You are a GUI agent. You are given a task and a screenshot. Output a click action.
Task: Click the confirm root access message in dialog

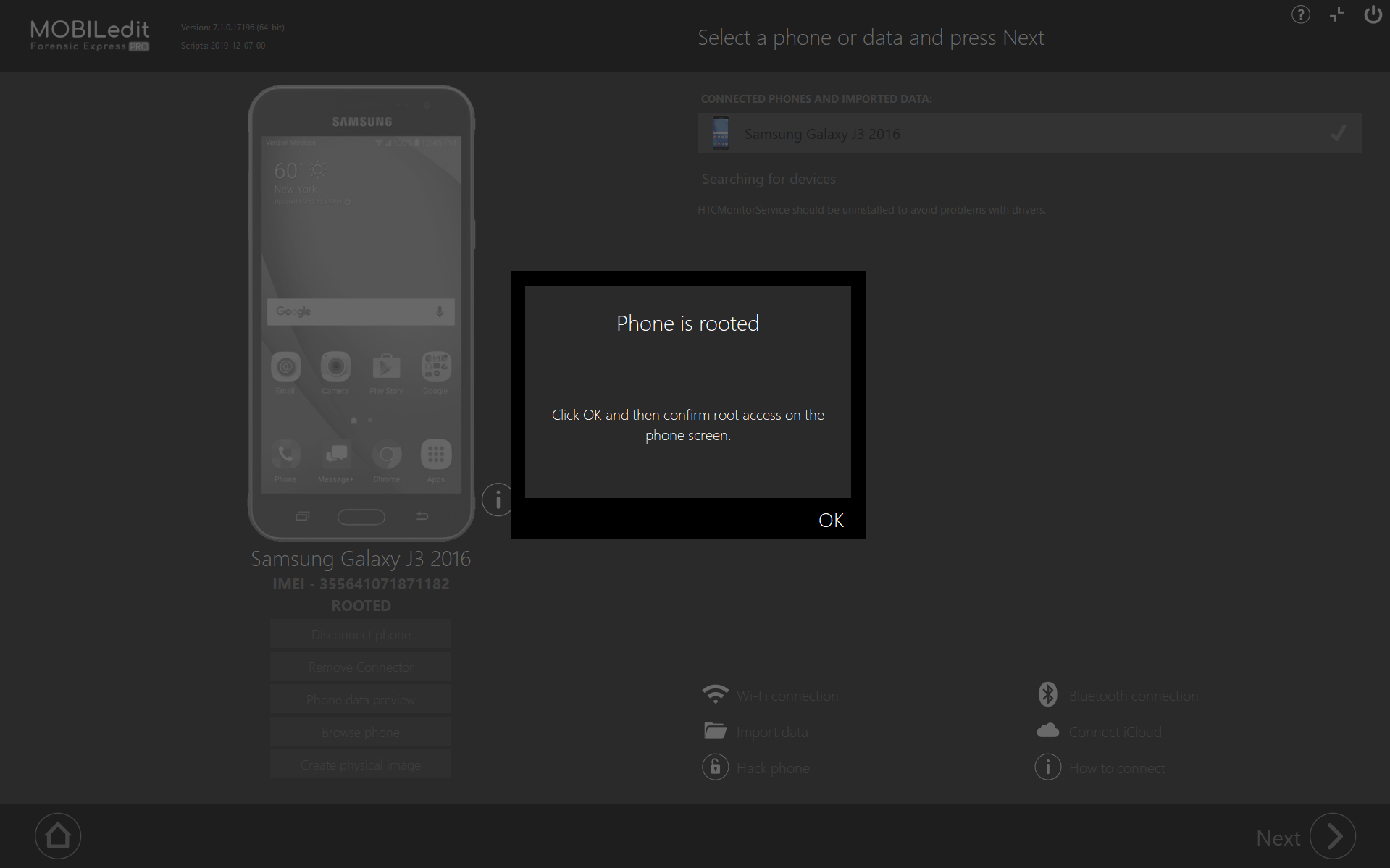[687, 425]
